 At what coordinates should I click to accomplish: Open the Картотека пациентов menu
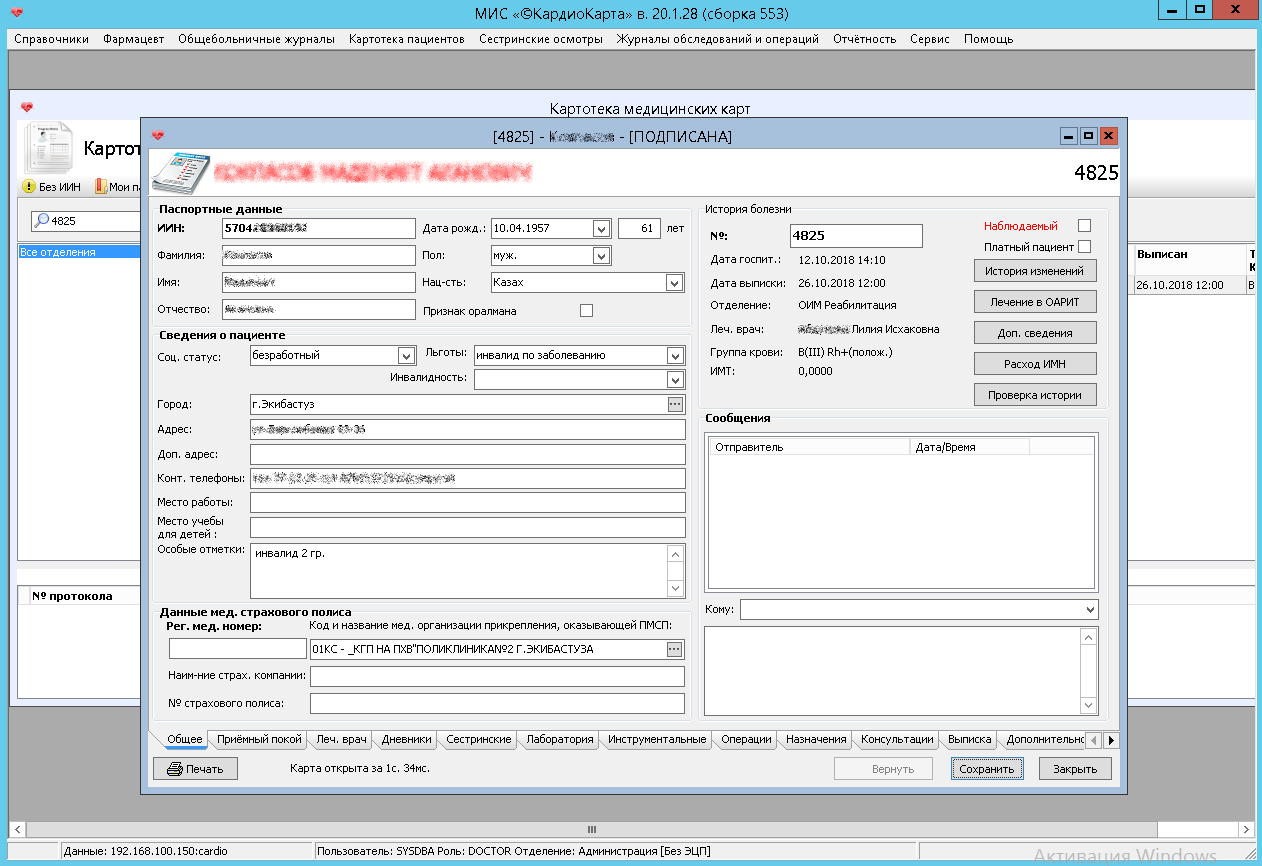(x=406, y=39)
